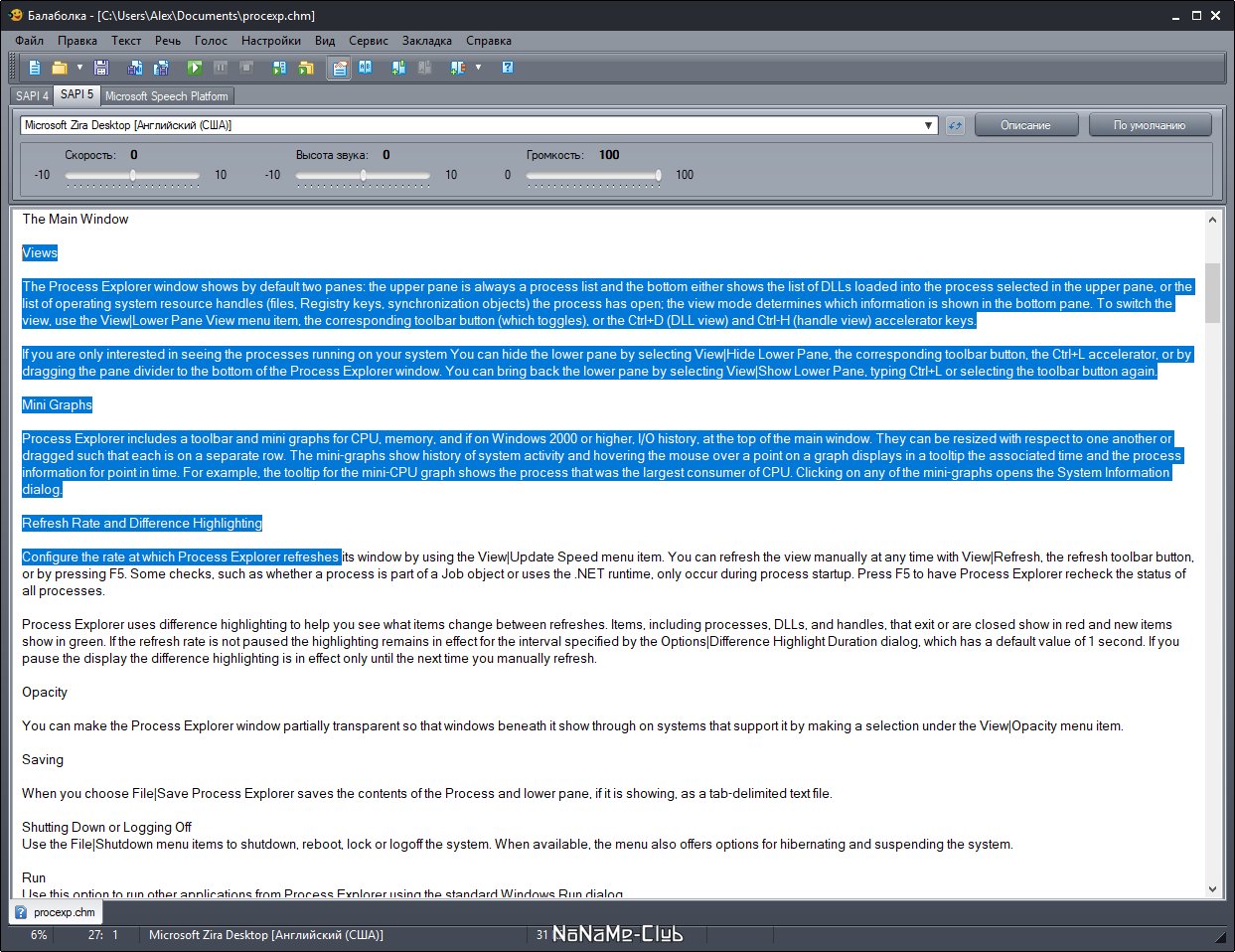Save the document with the floppy icon
The height and width of the screenshot is (952, 1235).
[x=100, y=68]
